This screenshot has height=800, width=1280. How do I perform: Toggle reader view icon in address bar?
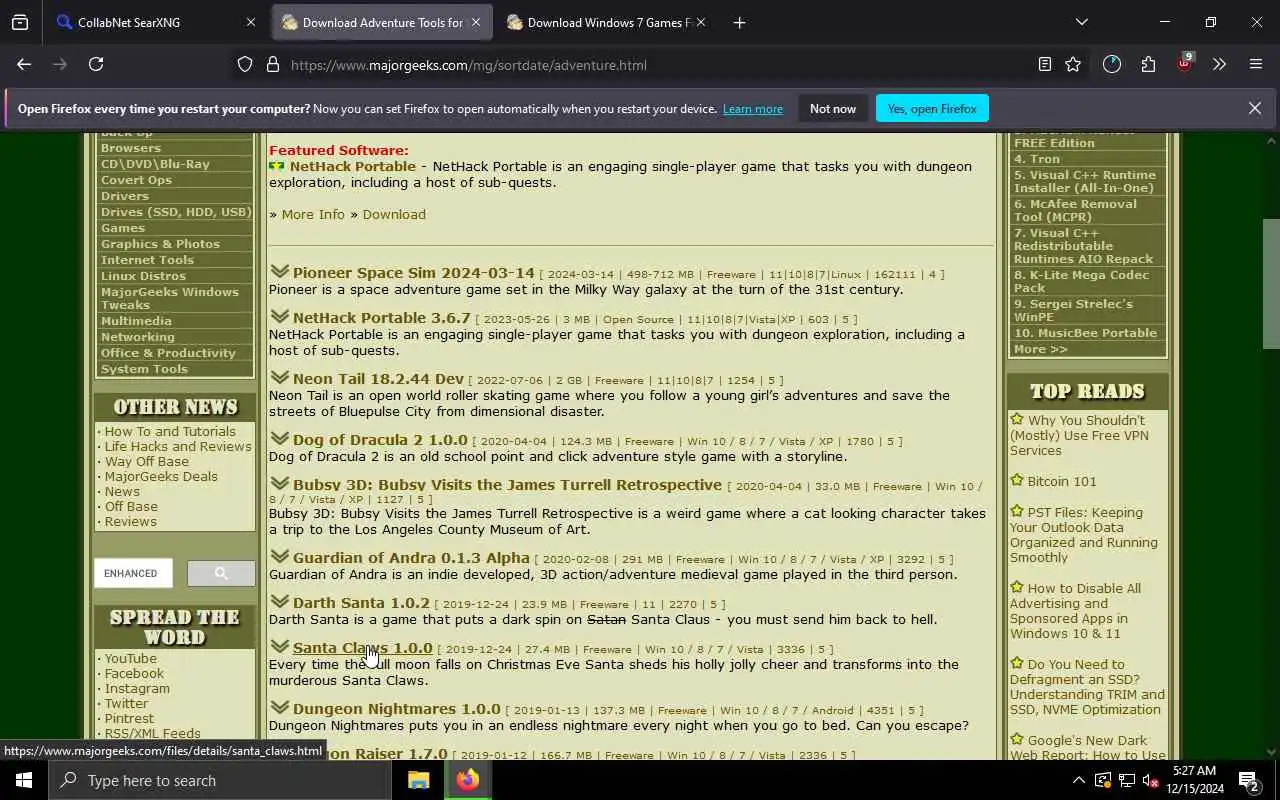point(1044,64)
